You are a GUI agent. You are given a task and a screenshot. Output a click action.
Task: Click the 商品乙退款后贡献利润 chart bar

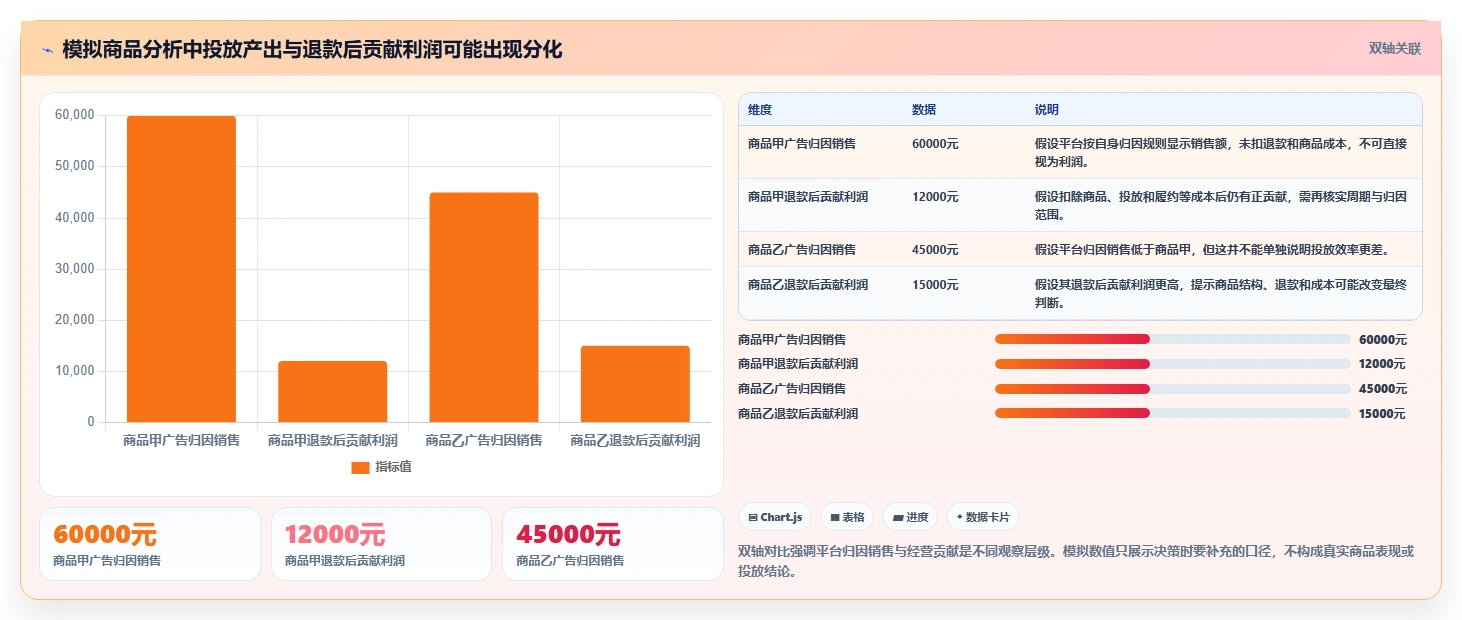635,384
